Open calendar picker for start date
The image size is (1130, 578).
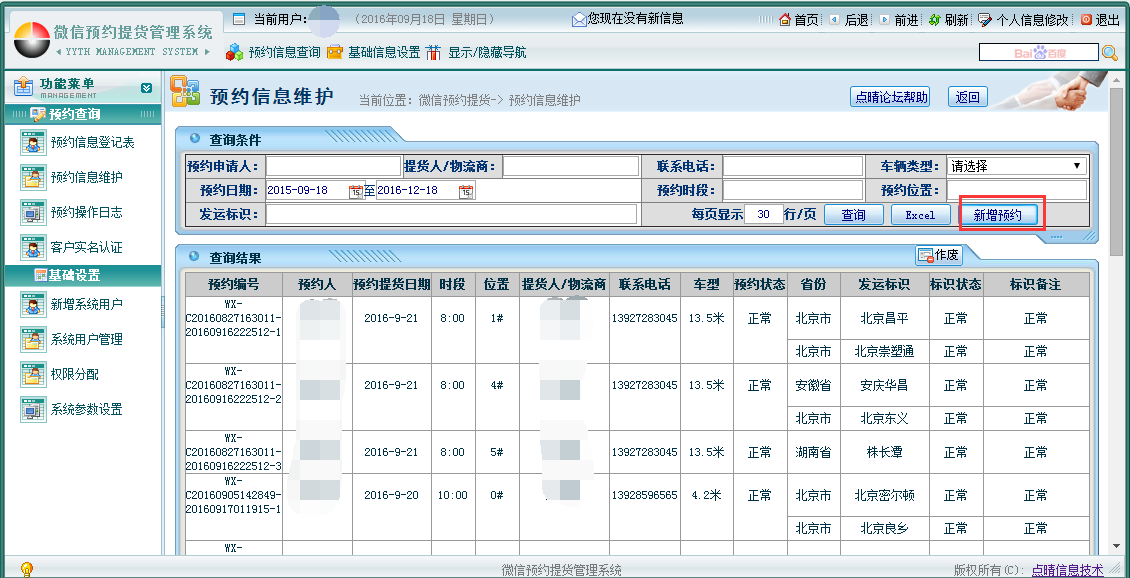[x=355, y=191]
